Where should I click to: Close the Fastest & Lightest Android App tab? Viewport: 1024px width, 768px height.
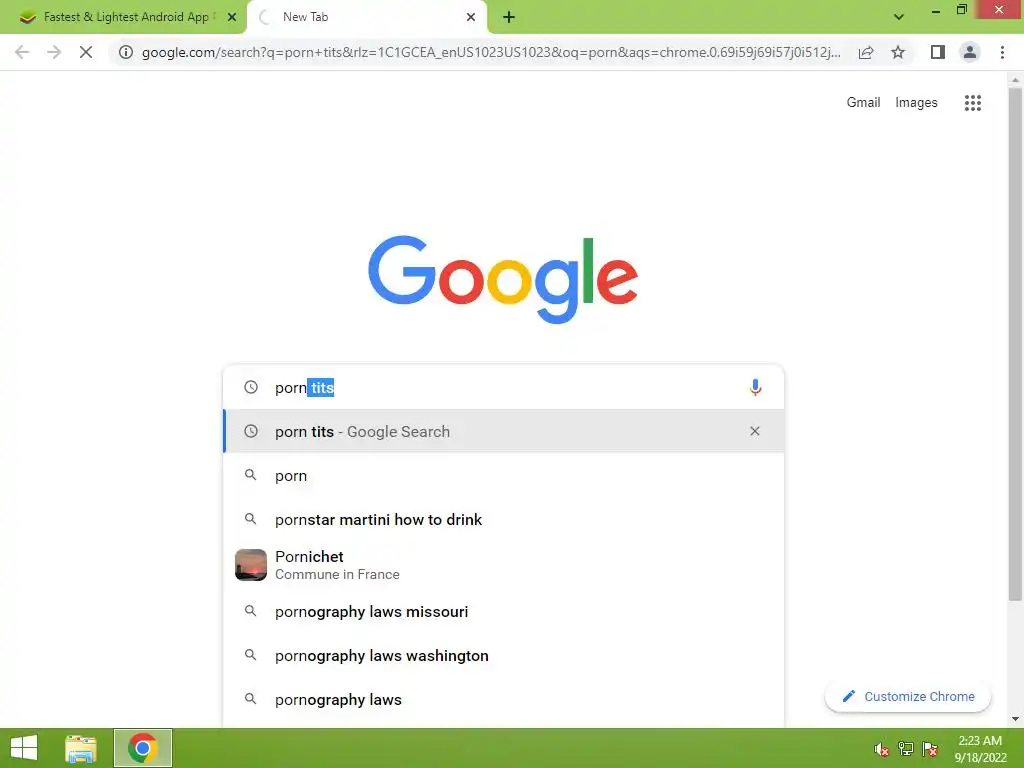point(232,17)
